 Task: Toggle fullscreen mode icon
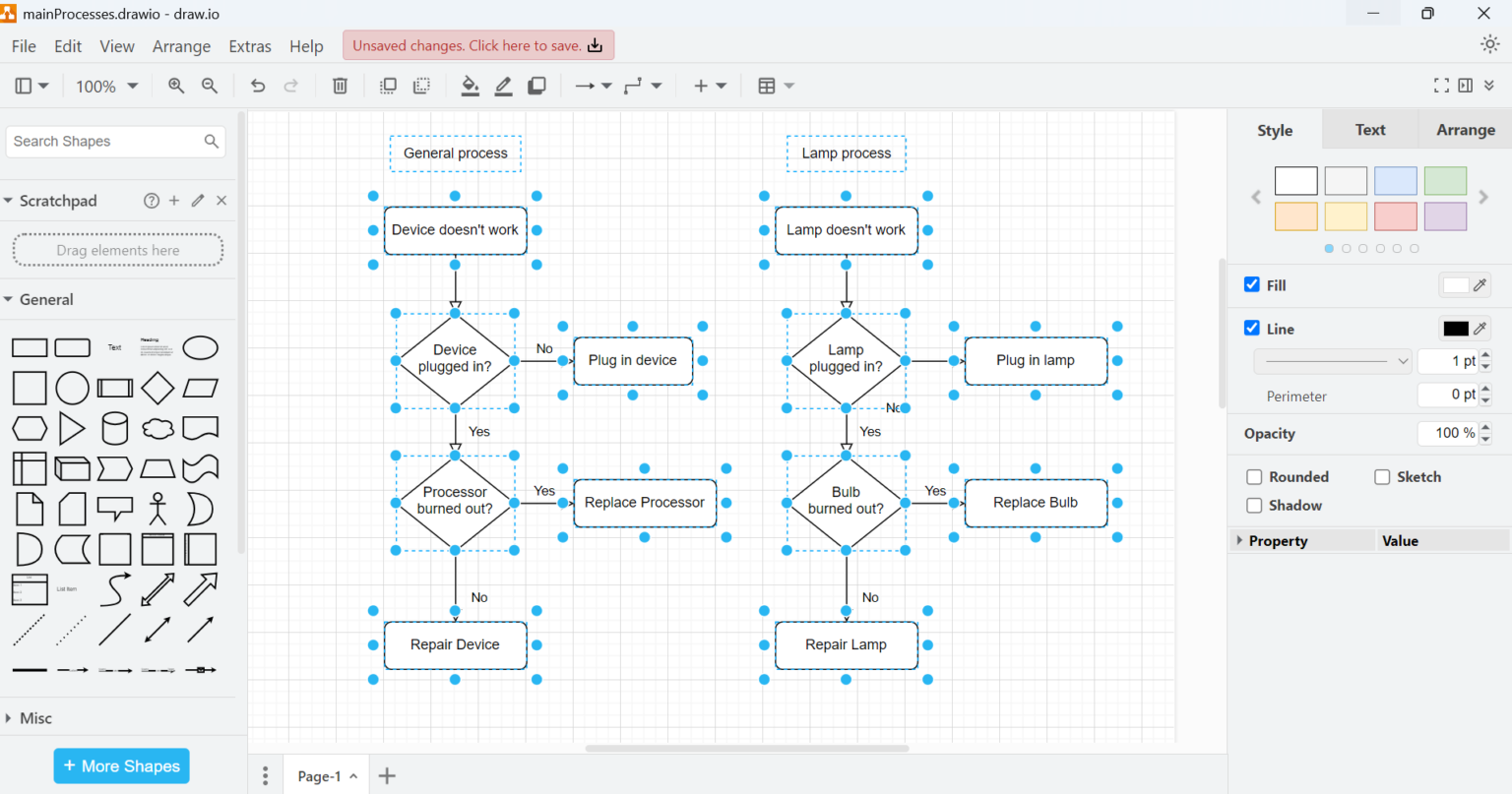(x=1441, y=86)
